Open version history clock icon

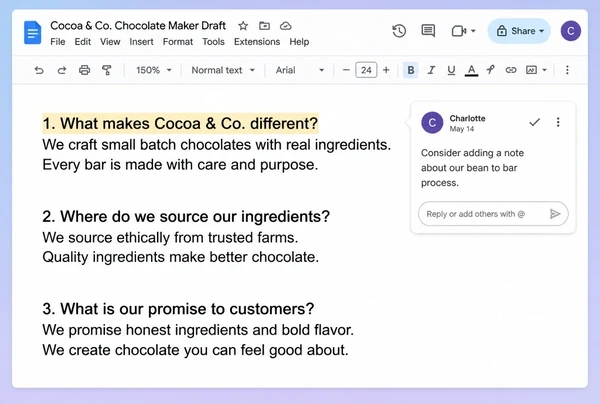click(x=399, y=31)
